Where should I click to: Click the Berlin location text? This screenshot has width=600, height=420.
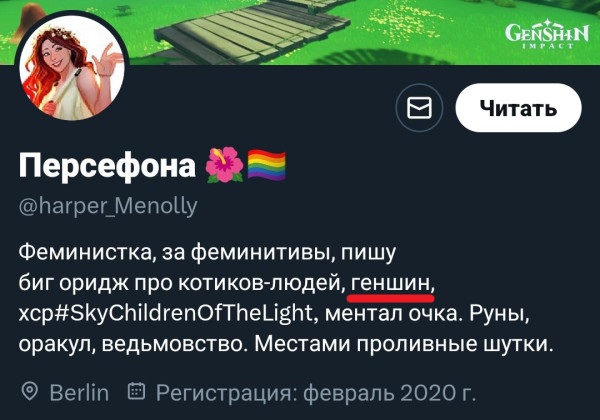tap(79, 392)
